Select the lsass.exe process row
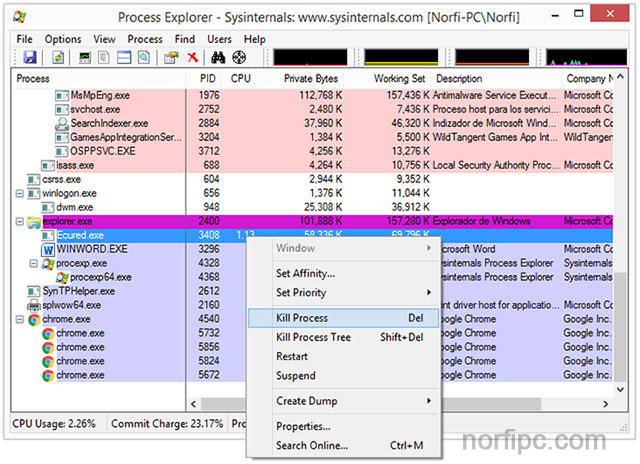This screenshot has width=640, height=464. [312, 165]
